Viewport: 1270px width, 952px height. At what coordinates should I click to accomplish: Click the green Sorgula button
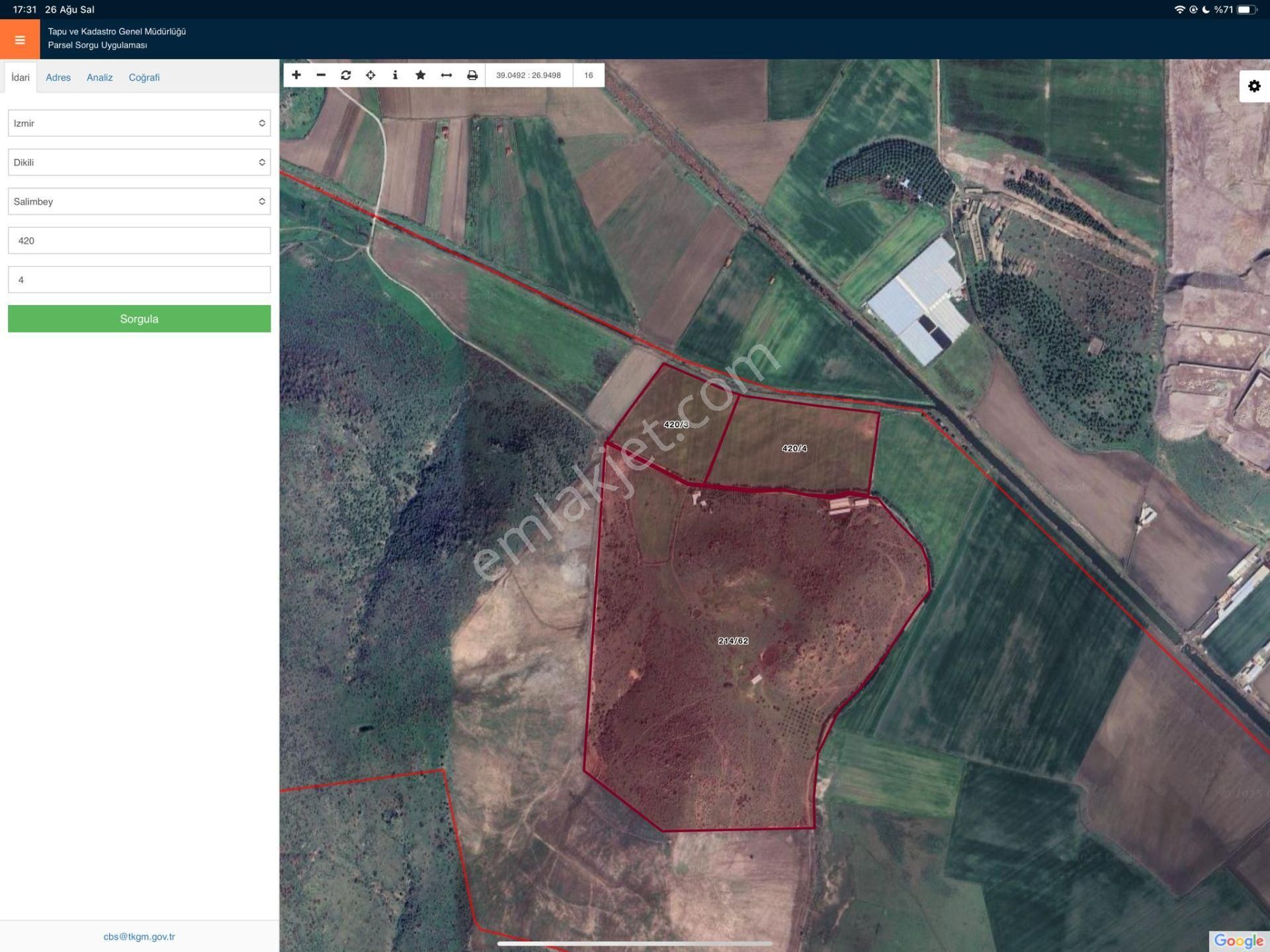[139, 319]
